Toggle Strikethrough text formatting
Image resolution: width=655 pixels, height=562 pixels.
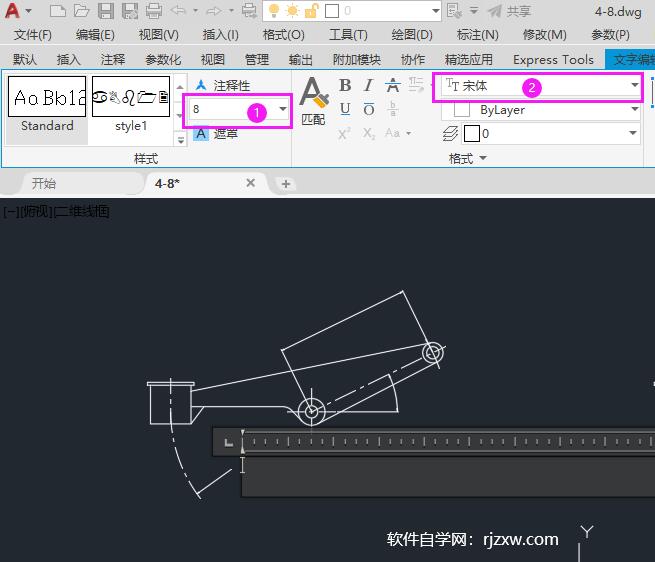(x=393, y=85)
